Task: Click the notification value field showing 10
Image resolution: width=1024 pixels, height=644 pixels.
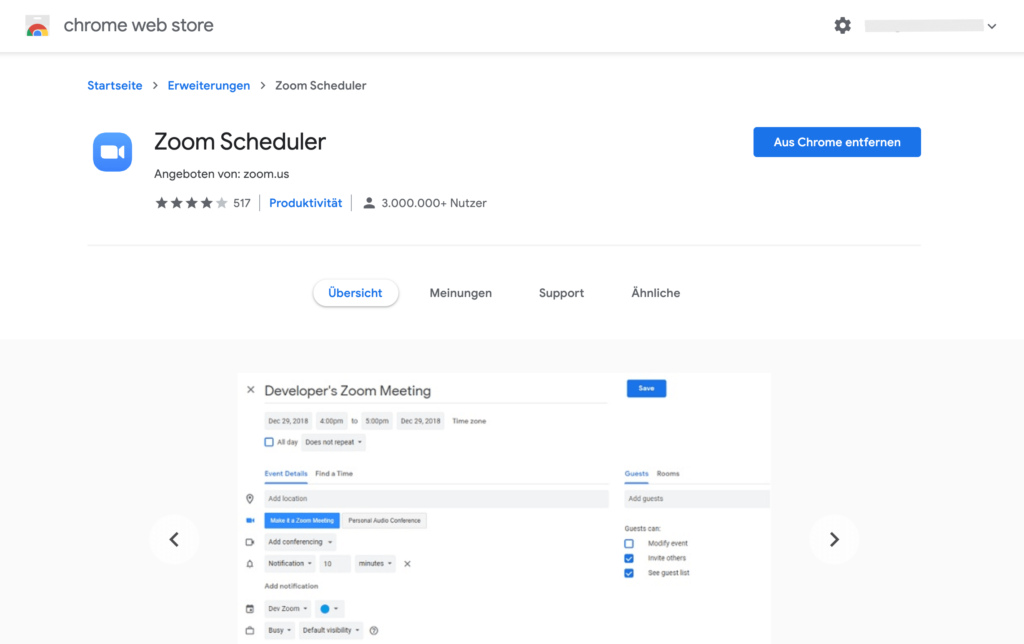Action: coord(335,564)
